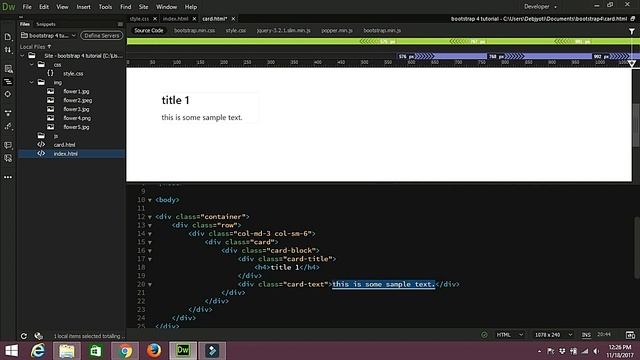Apply comment icon in left toolbar
Image resolution: width=640 pixels, height=360 pixels.
tap(8, 145)
